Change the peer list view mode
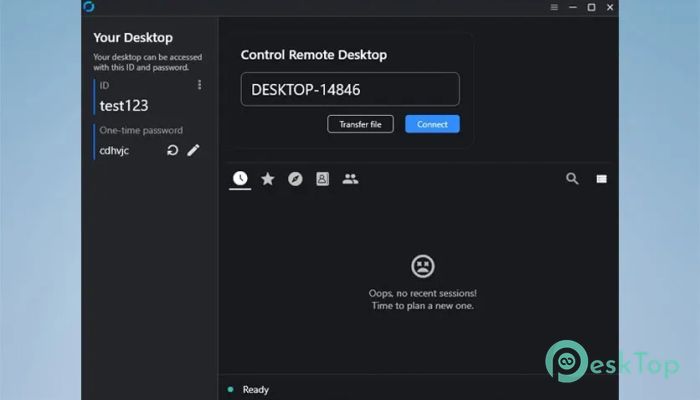Image resolution: width=700 pixels, height=400 pixels. point(602,179)
